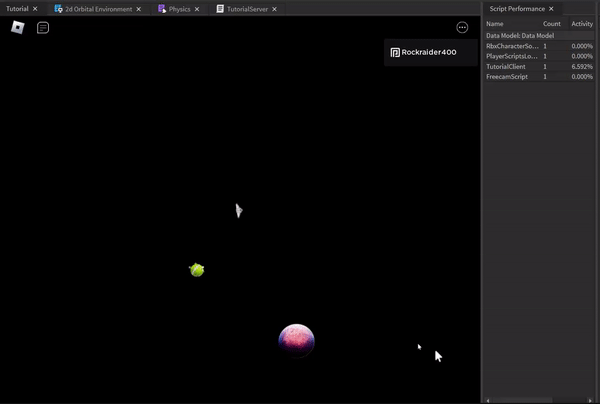The width and height of the screenshot is (600, 404).
Task: Sort by the Name column header
Action: point(495,24)
